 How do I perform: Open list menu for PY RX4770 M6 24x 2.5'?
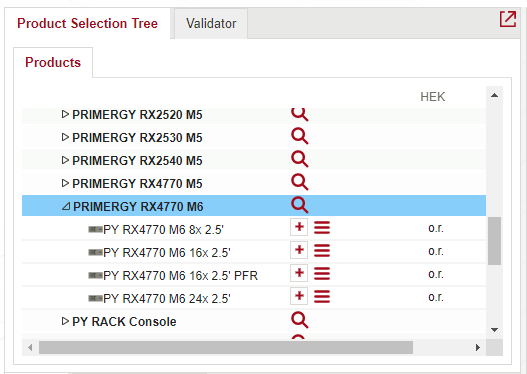(322, 296)
